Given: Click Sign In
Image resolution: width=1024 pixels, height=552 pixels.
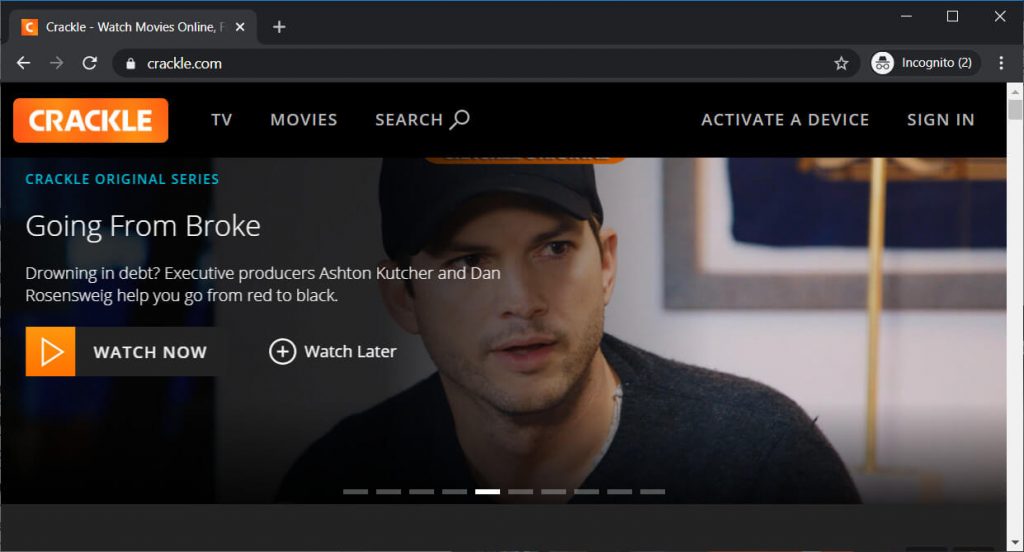Looking at the screenshot, I should tap(940, 120).
